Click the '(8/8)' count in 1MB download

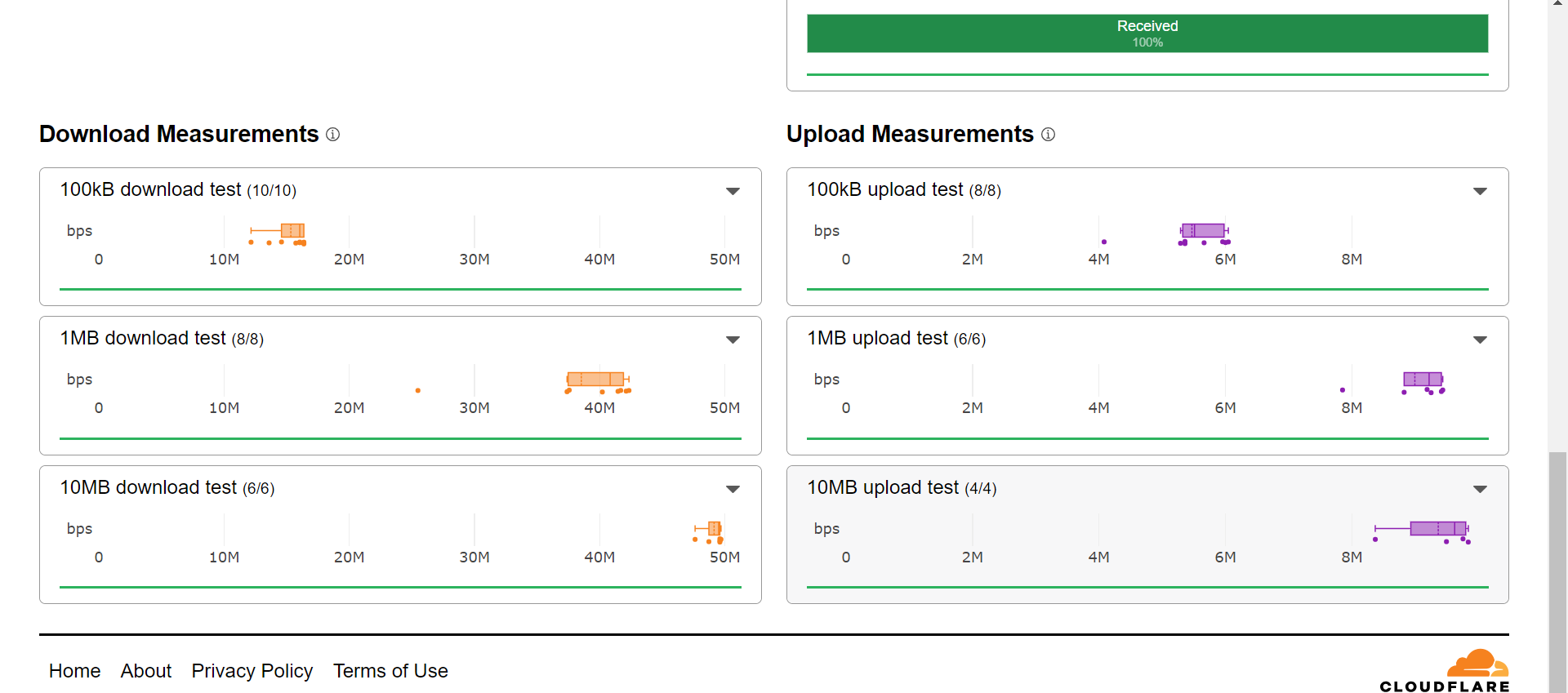click(x=247, y=340)
